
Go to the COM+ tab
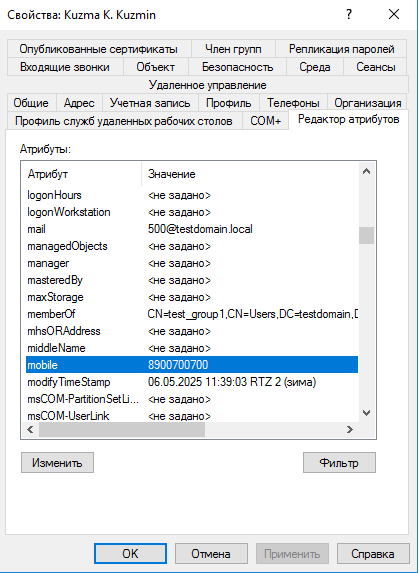pyautogui.click(x=266, y=121)
